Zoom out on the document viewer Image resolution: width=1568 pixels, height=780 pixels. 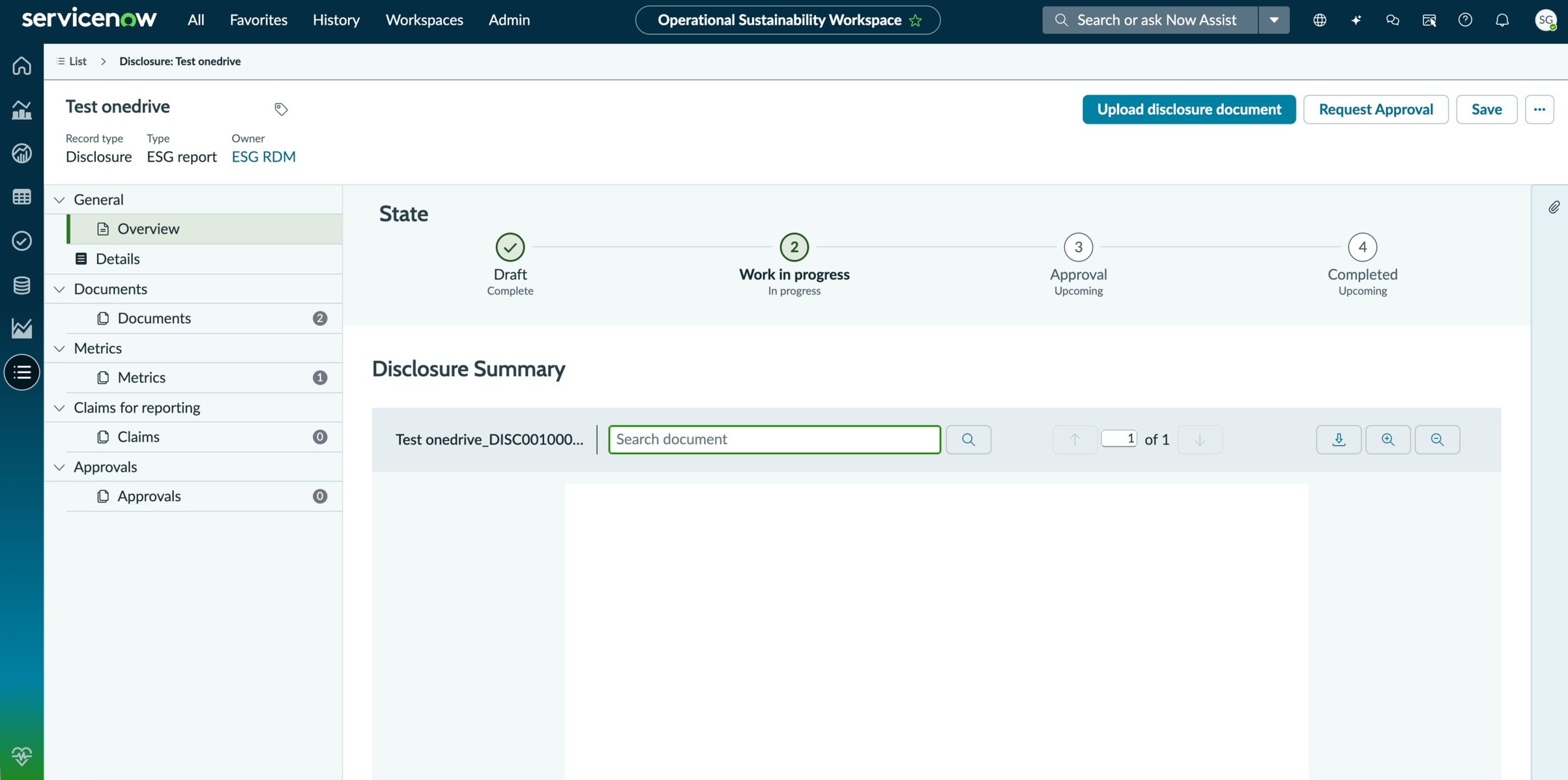[1437, 439]
